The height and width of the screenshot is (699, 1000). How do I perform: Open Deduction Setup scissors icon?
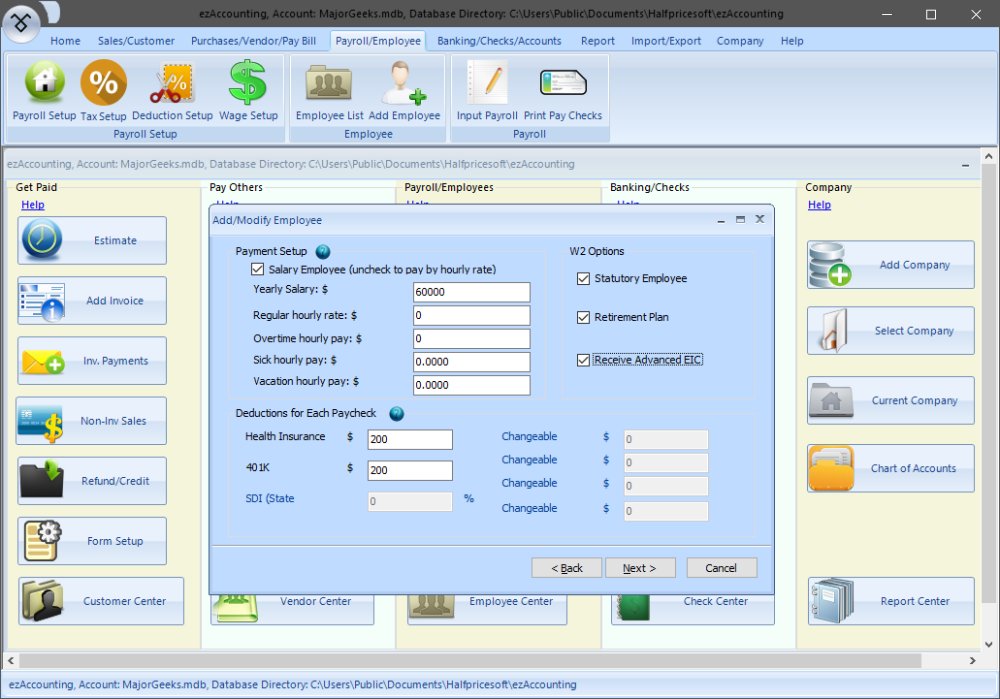[x=172, y=90]
